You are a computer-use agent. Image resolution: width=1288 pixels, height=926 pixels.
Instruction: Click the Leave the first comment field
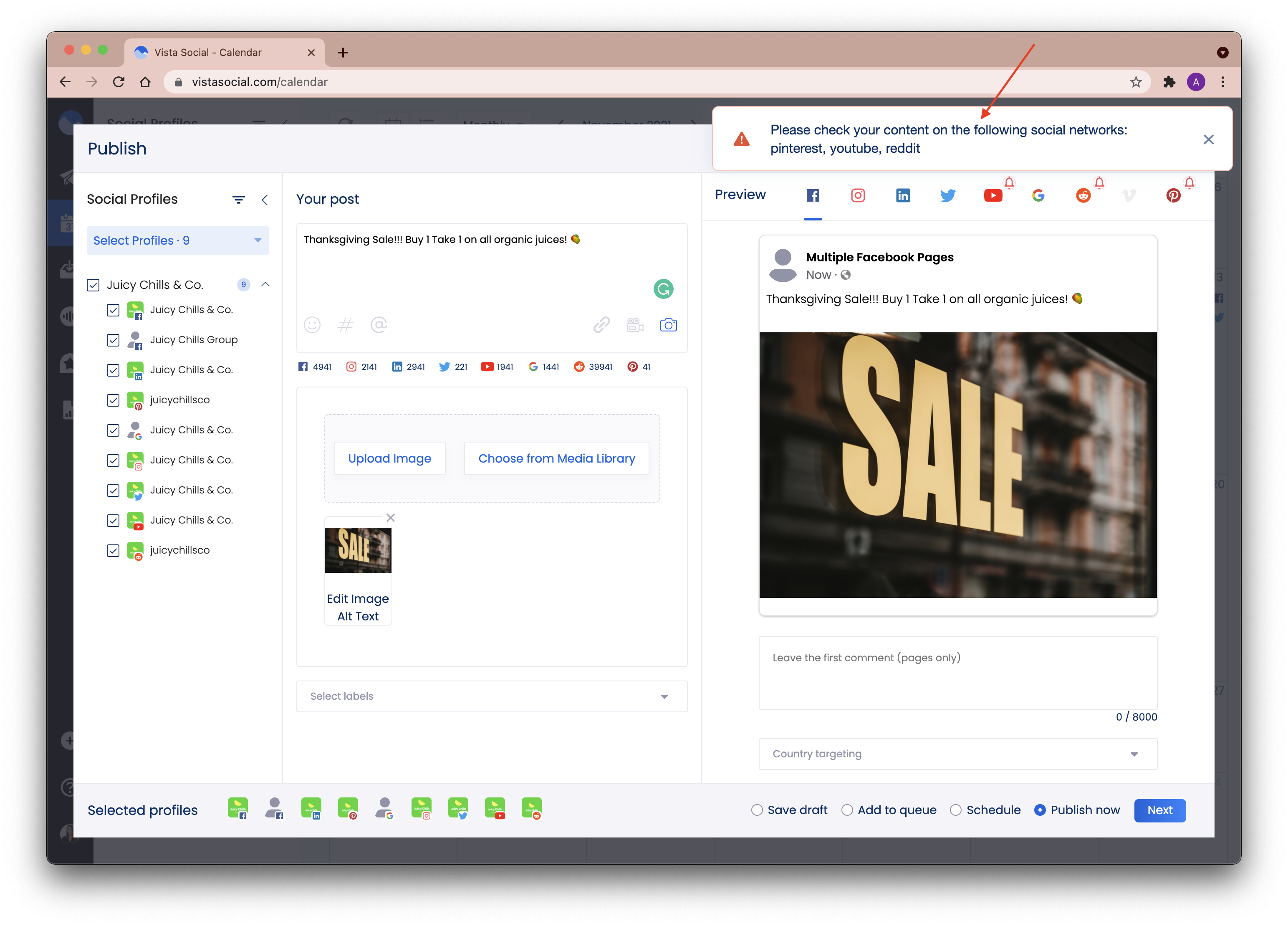[x=957, y=673]
